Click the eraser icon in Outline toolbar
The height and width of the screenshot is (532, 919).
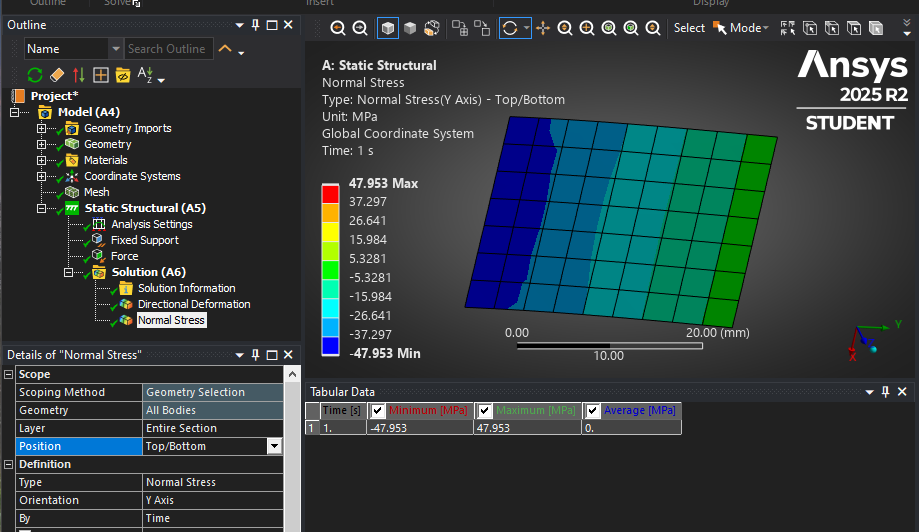[x=57, y=75]
